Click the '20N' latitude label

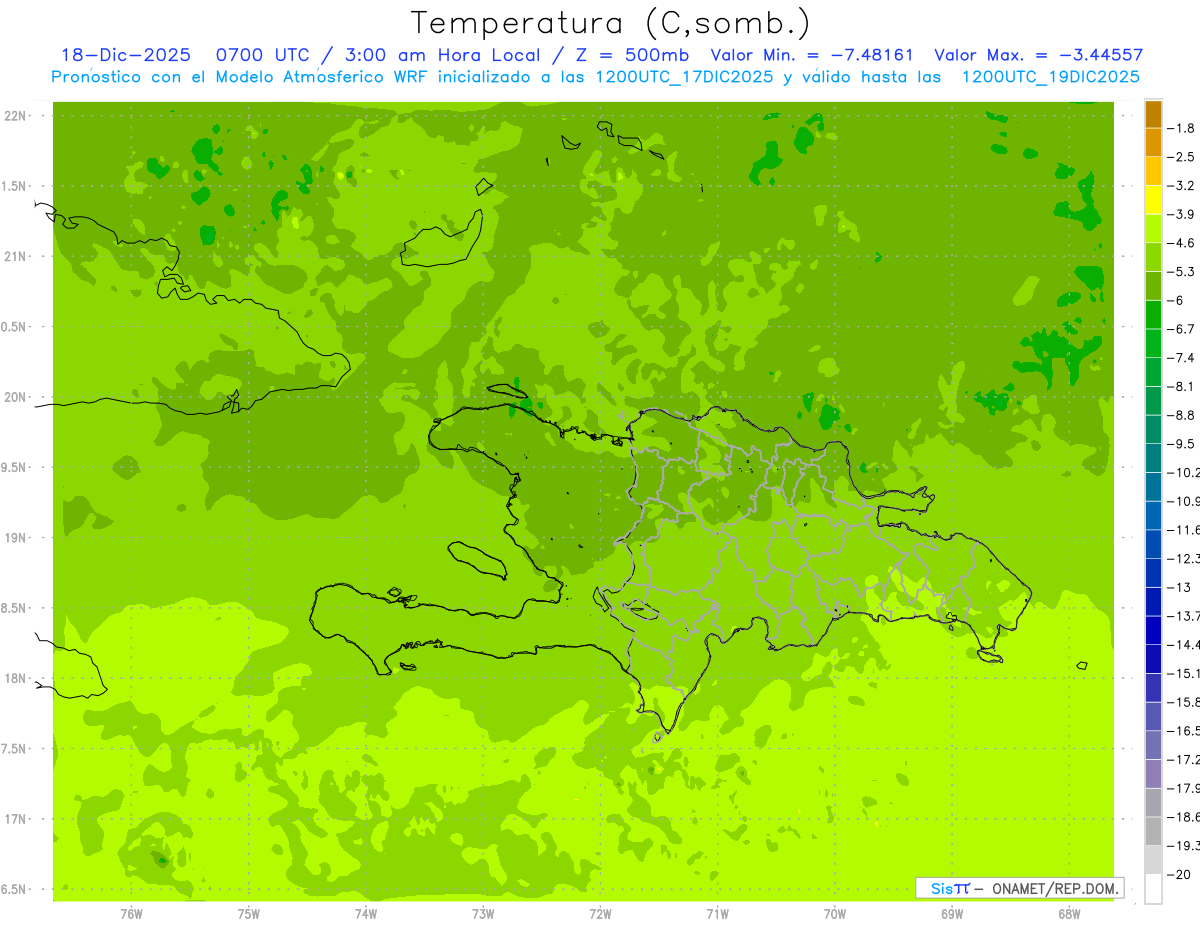pos(17,397)
